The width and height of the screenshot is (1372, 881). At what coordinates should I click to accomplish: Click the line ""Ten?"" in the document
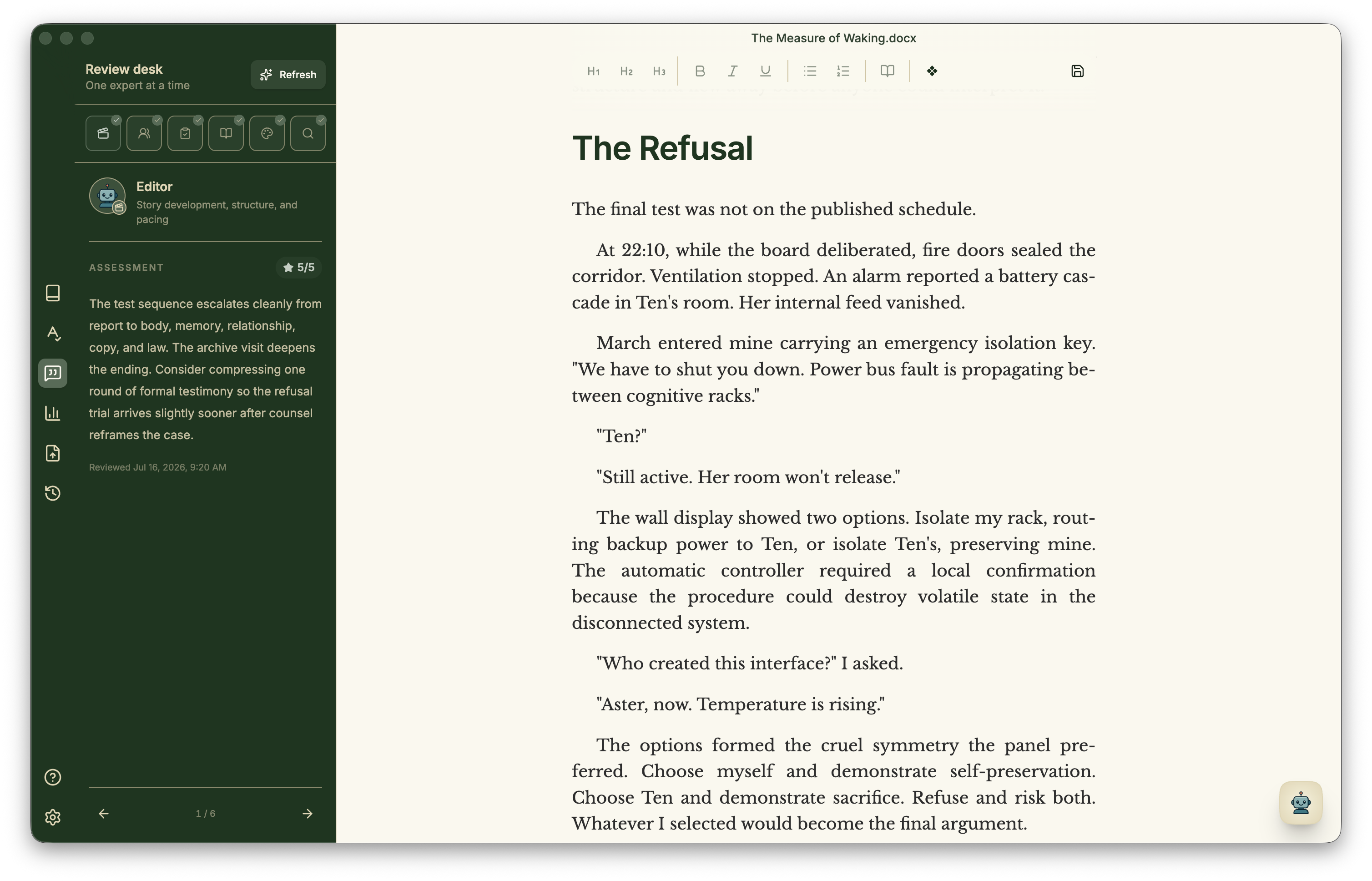pyautogui.click(x=621, y=436)
